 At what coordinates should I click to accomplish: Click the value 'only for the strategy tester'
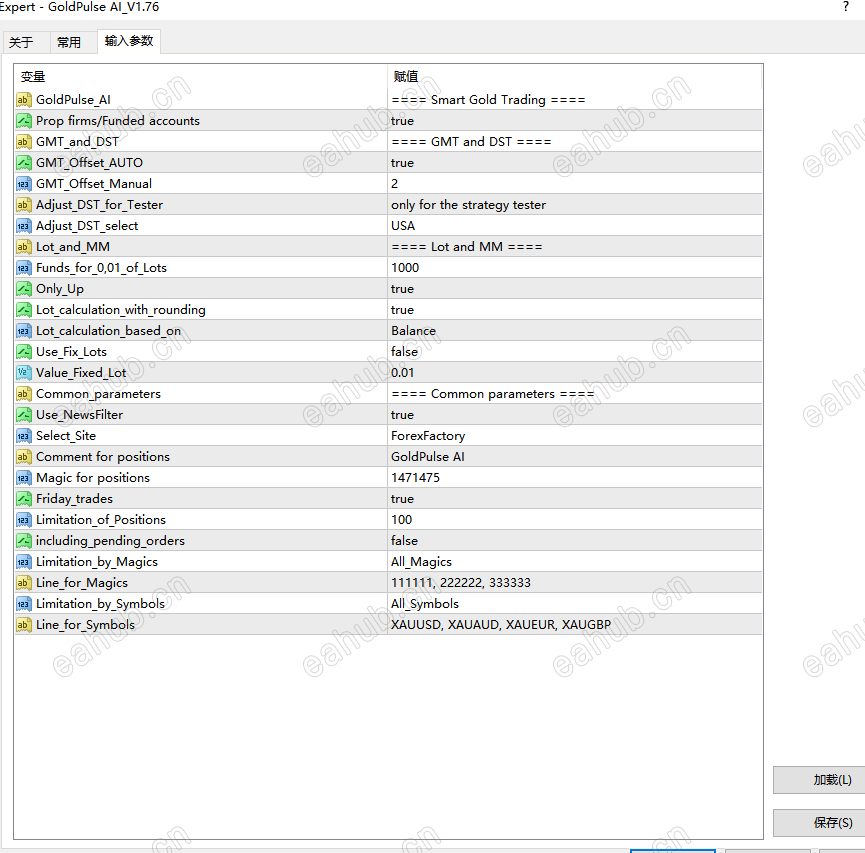[468, 205]
